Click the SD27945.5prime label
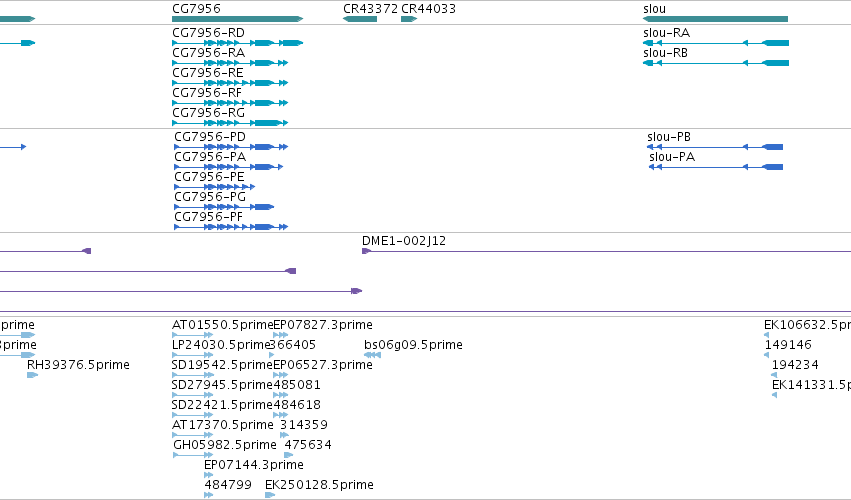This screenshot has width=851, height=500. 222,385
